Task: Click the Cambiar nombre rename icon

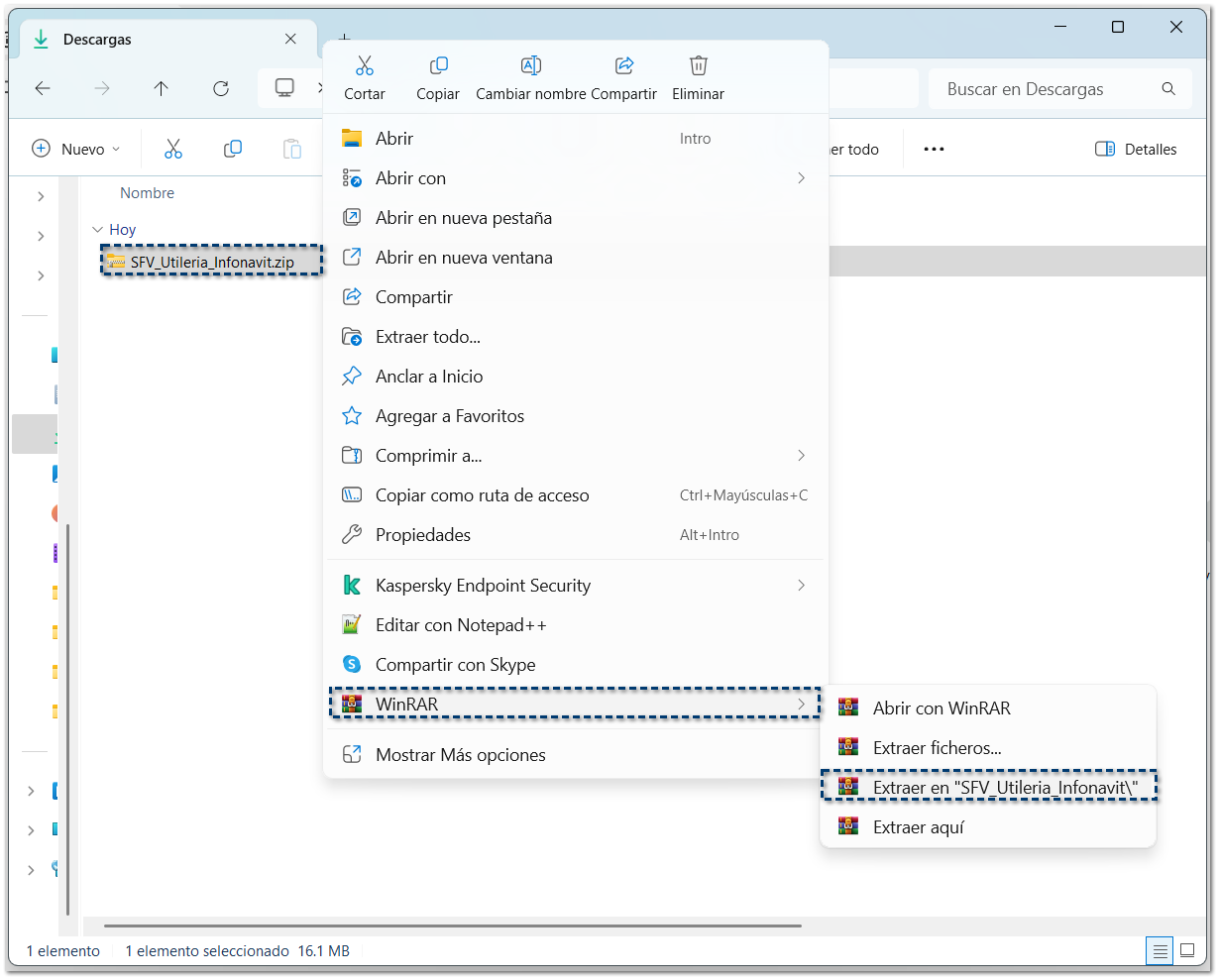Action: [x=531, y=66]
